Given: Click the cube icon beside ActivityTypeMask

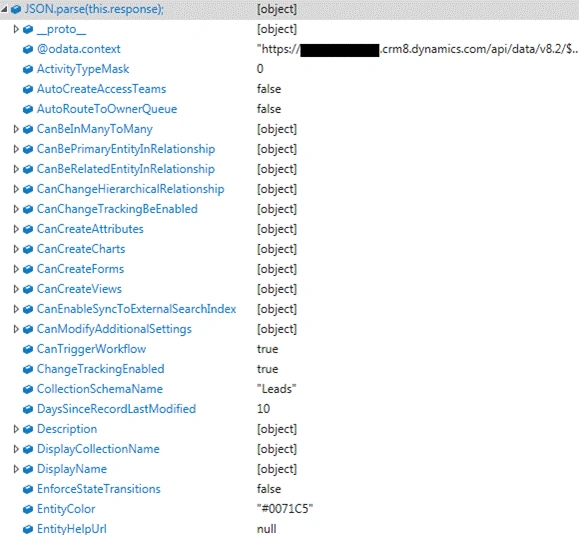Looking at the screenshot, I should tap(28, 69).
